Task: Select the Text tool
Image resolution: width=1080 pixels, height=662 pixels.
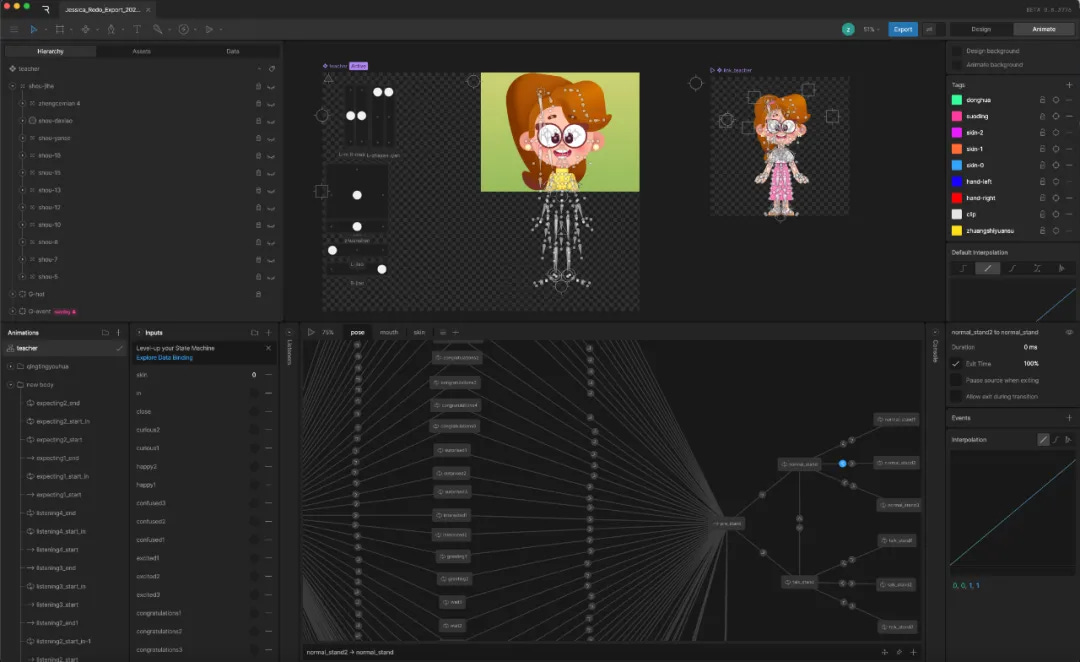Action: click(x=137, y=30)
